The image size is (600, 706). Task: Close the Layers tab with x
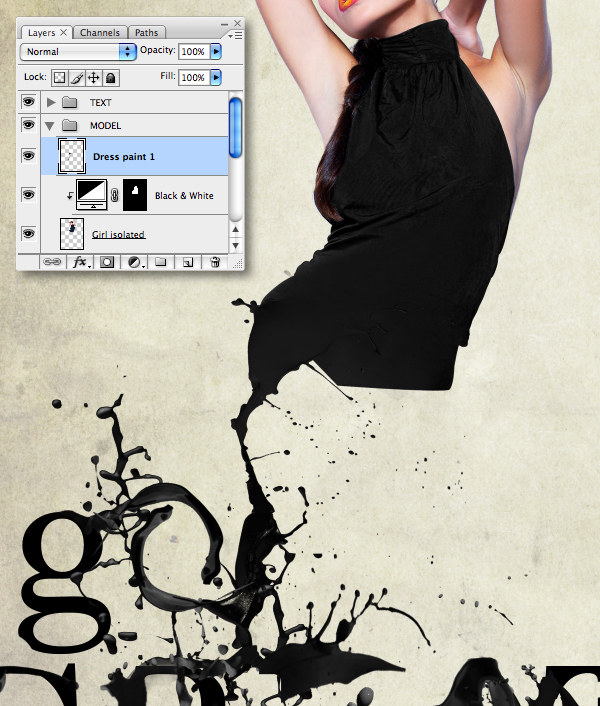[63, 32]
